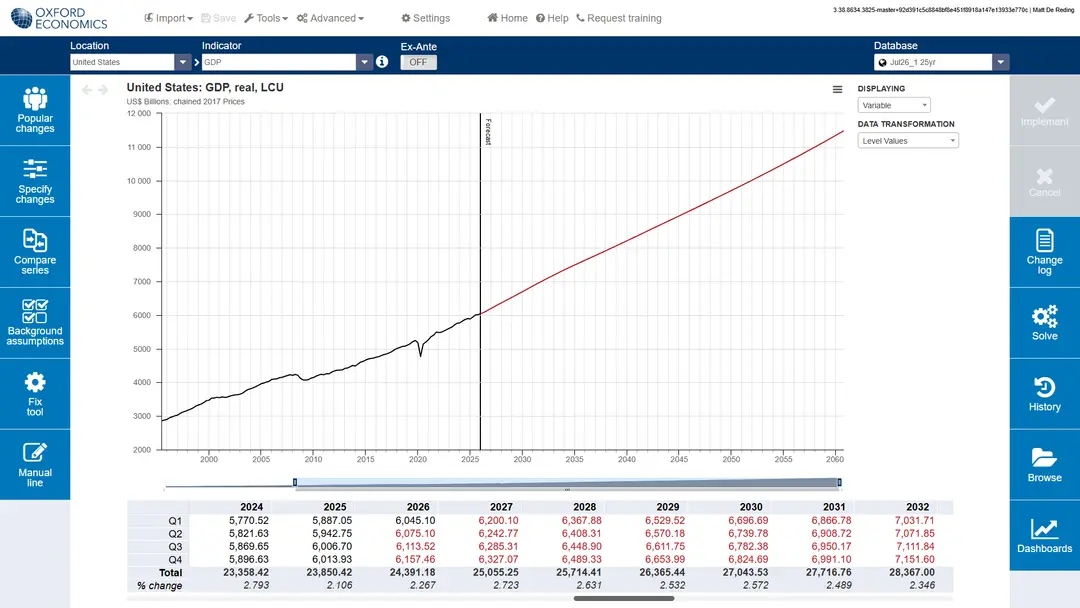Select the Specify changes tool
1080x608 pixels.
click(x=34, y=181)
